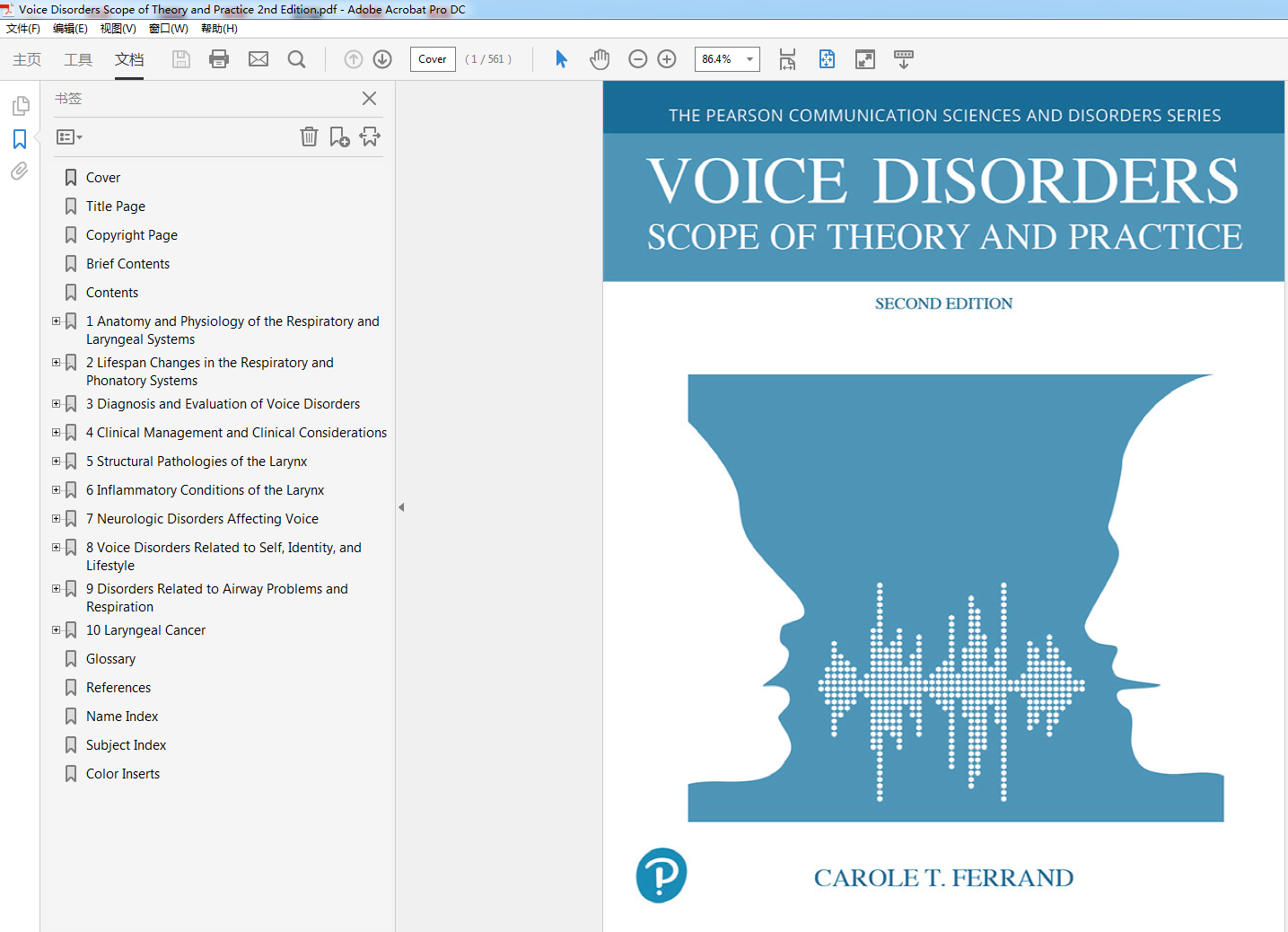Switch to the 工具 tab
The image size is (1288, 932).
tap(78, 59)
